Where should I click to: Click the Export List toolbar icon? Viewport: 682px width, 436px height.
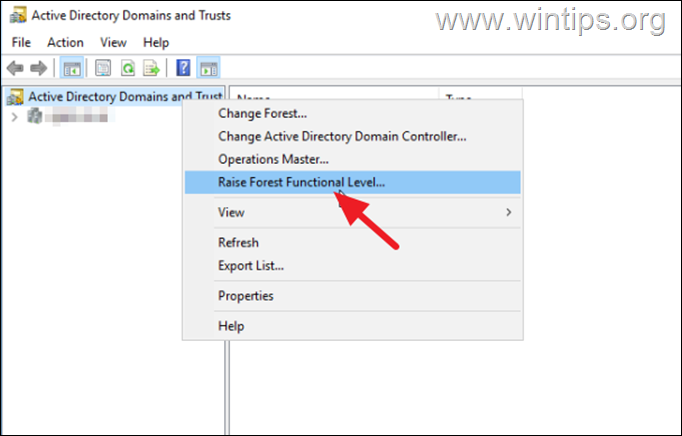[x=152, y=68]
